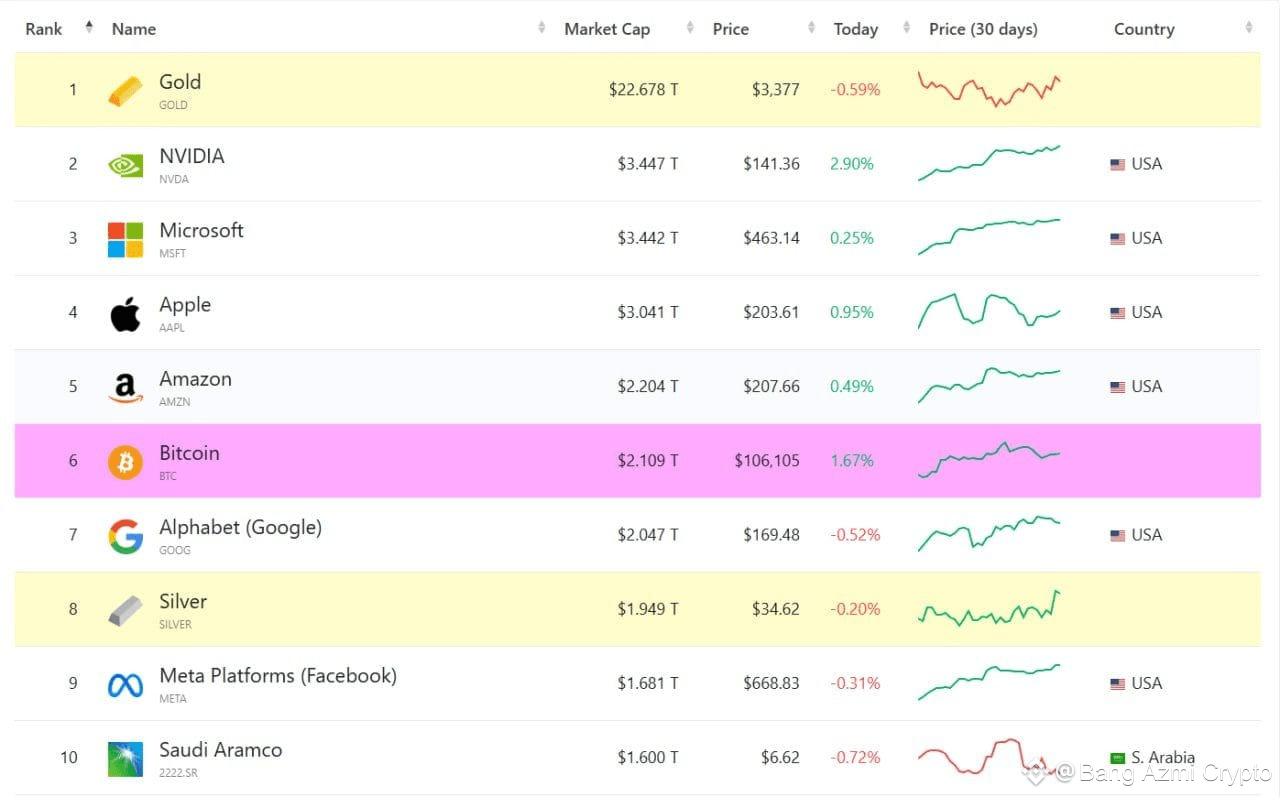Sort by Country column arrows
1280x797 pixels.
[x=1249, y=28]
